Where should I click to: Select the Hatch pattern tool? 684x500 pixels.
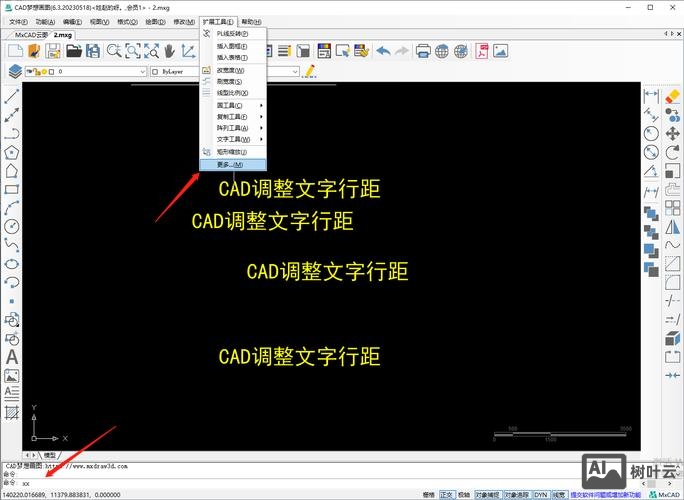[x=12, y=412]
